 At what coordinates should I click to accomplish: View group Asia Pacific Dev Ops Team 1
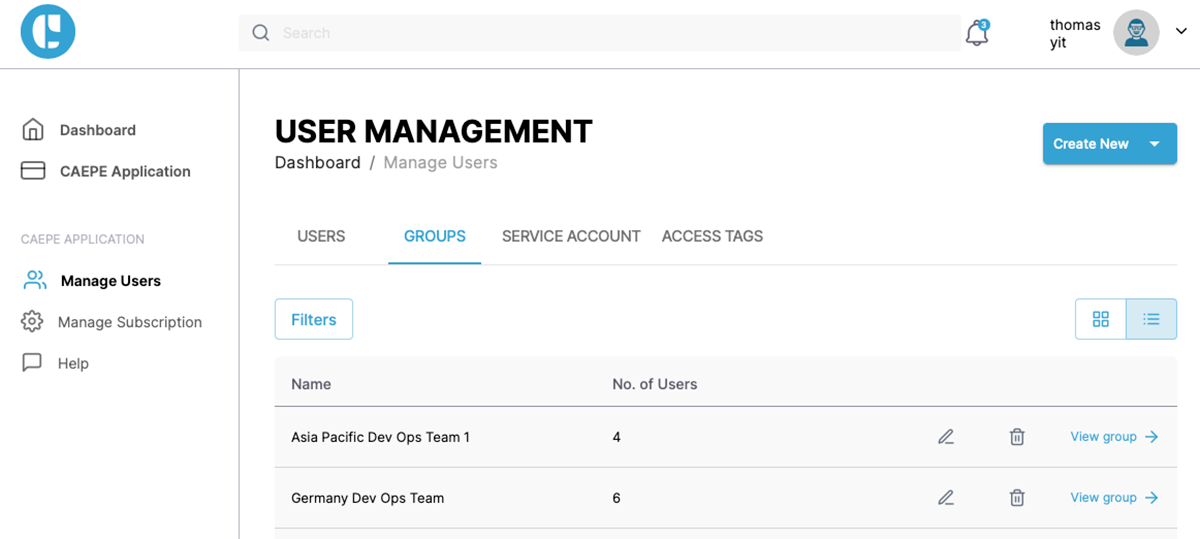pos(1114,437)
